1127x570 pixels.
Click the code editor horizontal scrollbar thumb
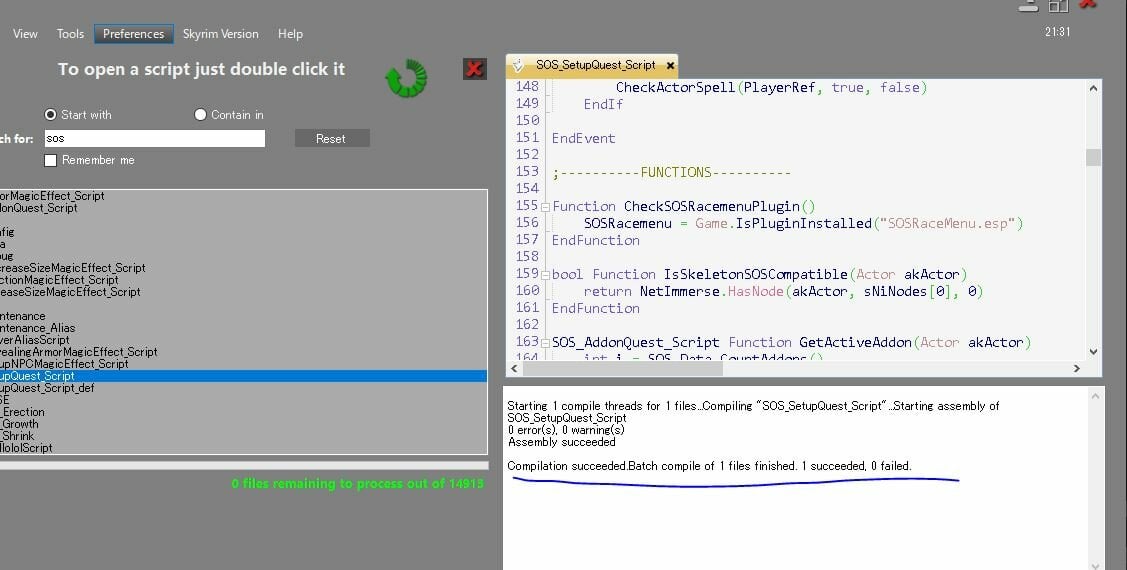point(622,368)
